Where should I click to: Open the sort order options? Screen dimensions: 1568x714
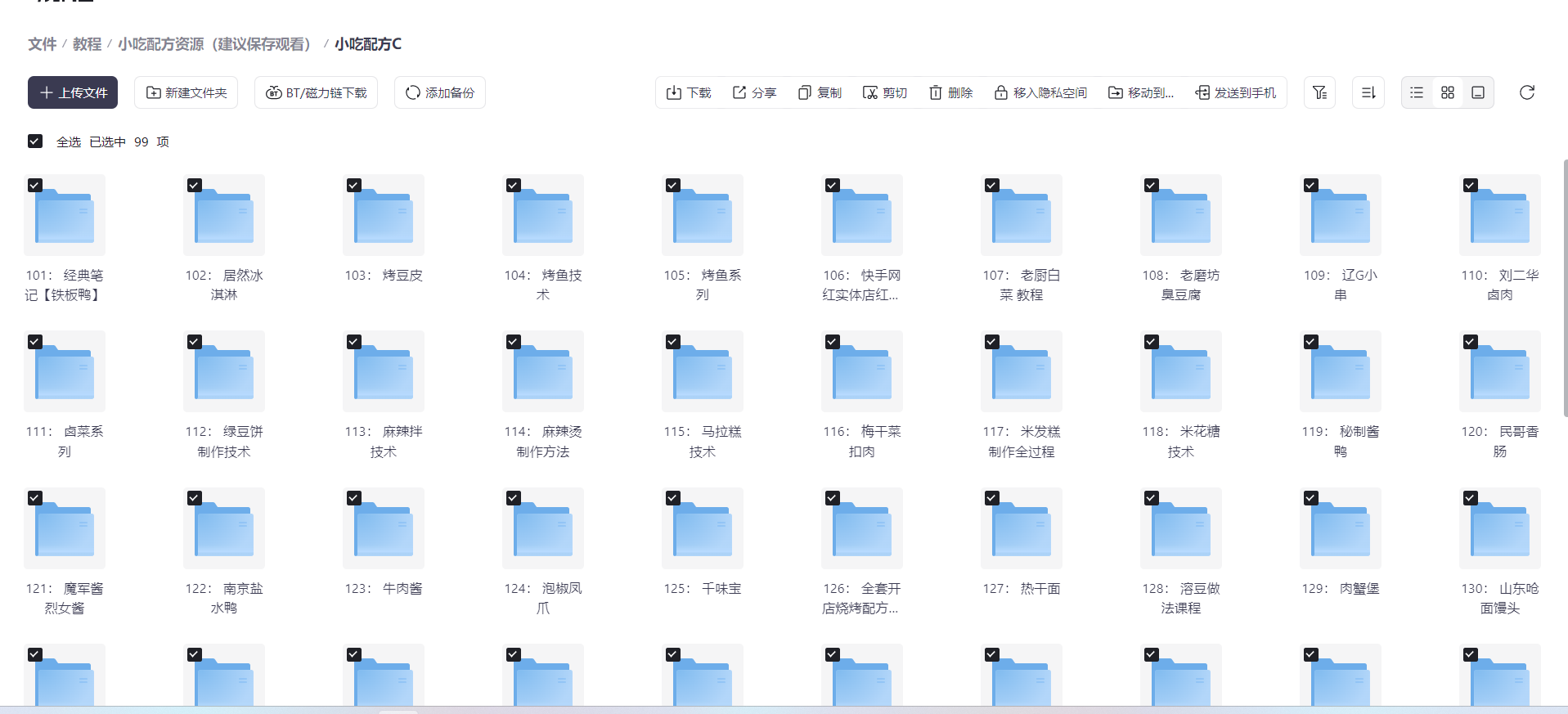click(x=1368, y=92)
